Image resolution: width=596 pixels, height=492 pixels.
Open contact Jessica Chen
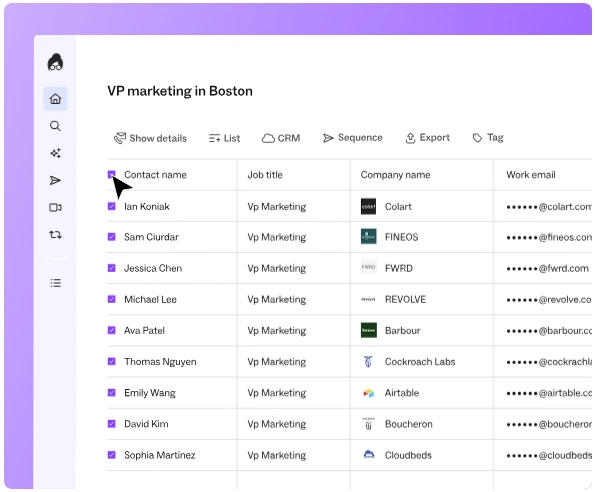153,268
